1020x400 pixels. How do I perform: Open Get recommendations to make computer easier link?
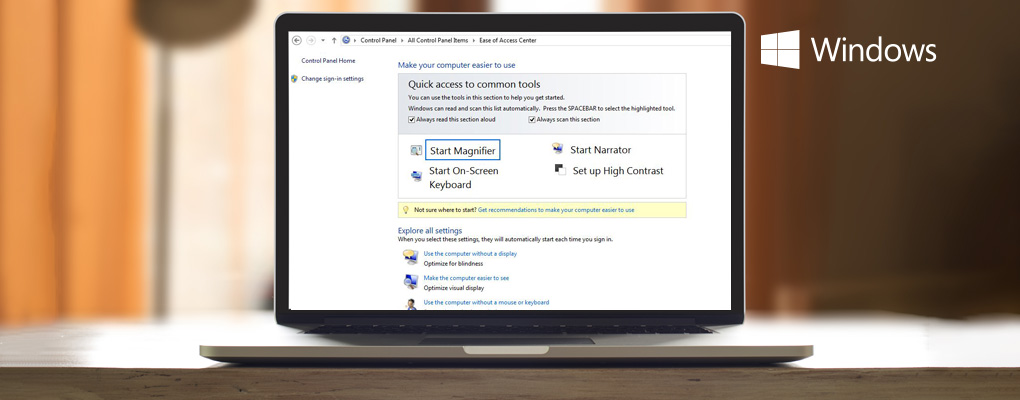[x=556, y=210]
